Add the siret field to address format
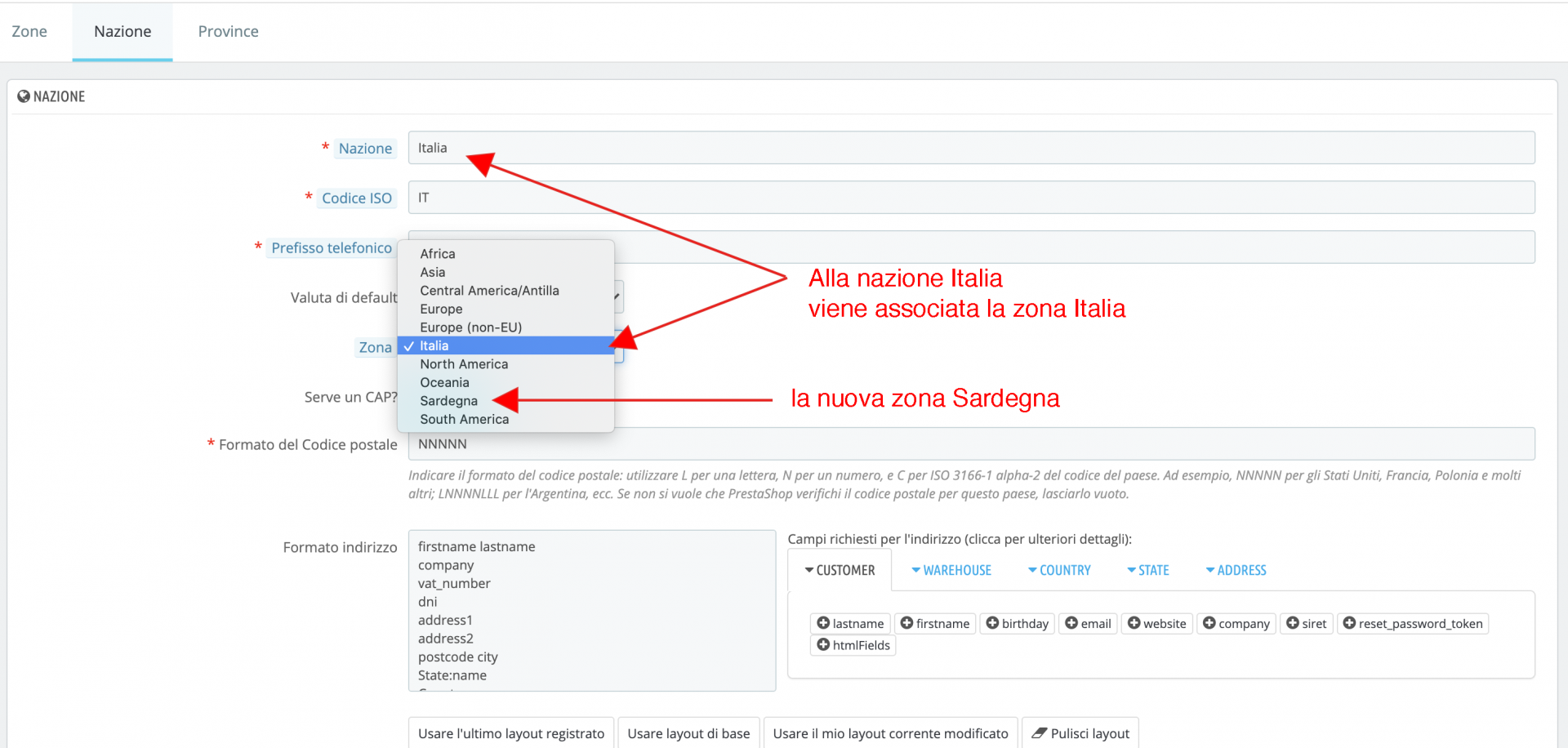This screenshot has width=1568, height=748. [1307, 624]
